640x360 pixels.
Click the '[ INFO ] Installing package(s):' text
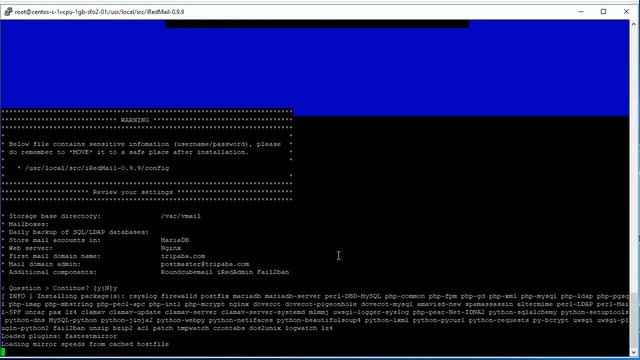63,296
